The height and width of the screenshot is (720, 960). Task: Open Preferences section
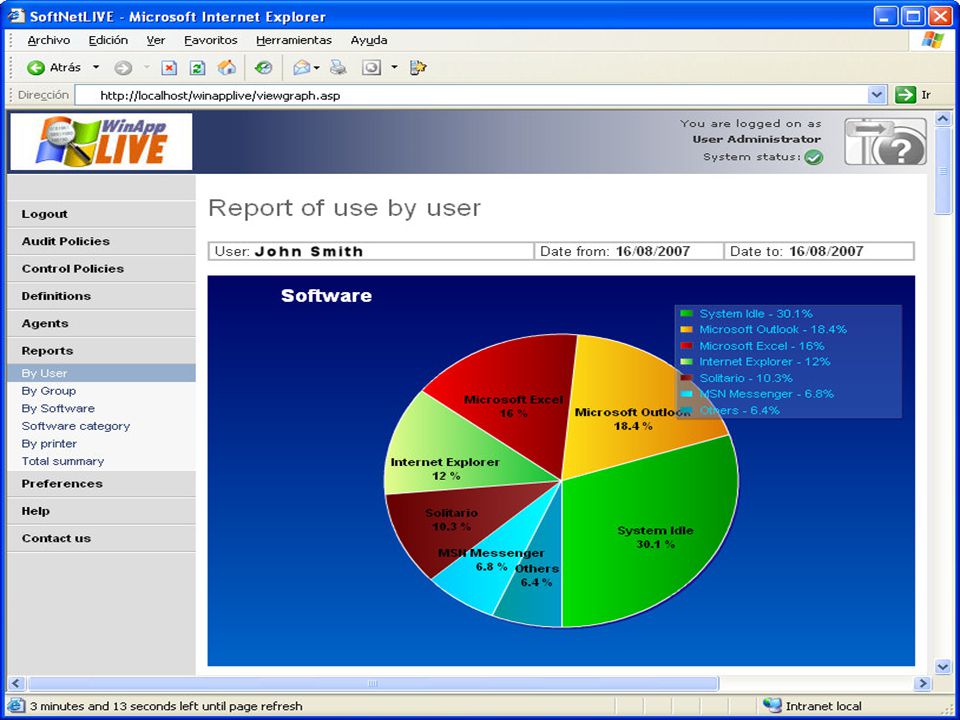click(102, 484)
